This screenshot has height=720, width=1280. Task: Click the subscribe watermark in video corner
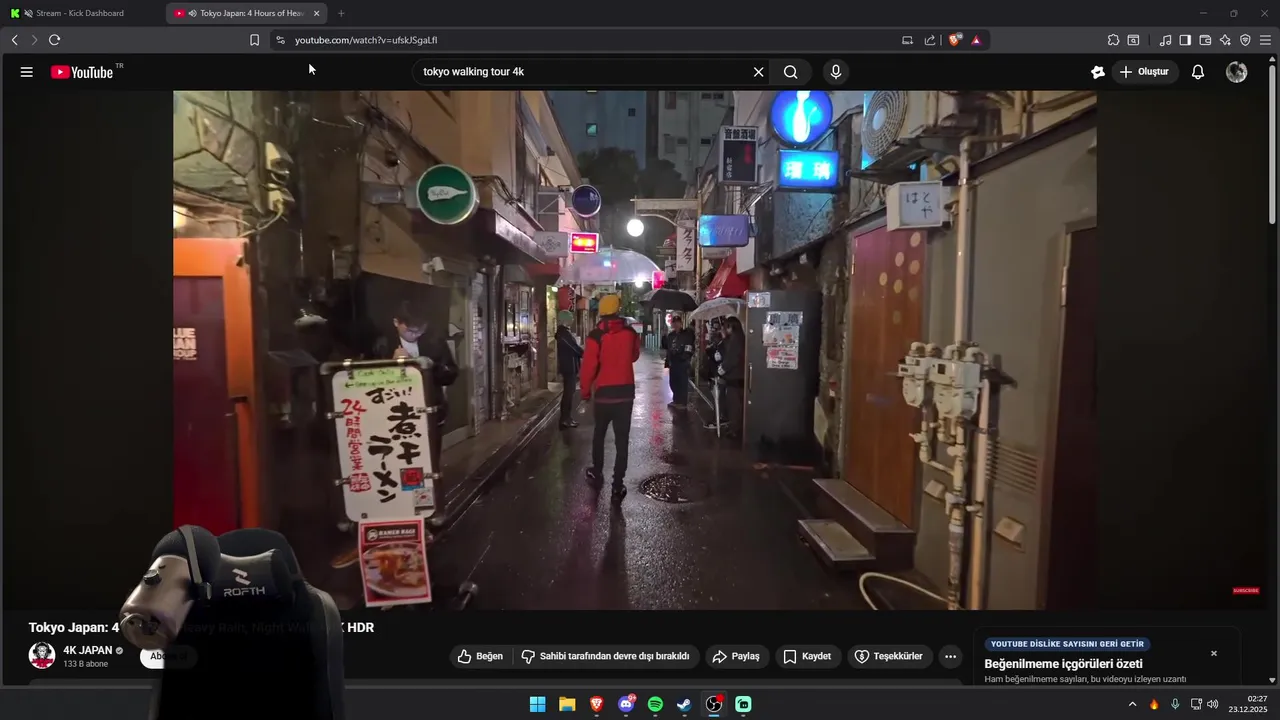[x=1246, y=591]
